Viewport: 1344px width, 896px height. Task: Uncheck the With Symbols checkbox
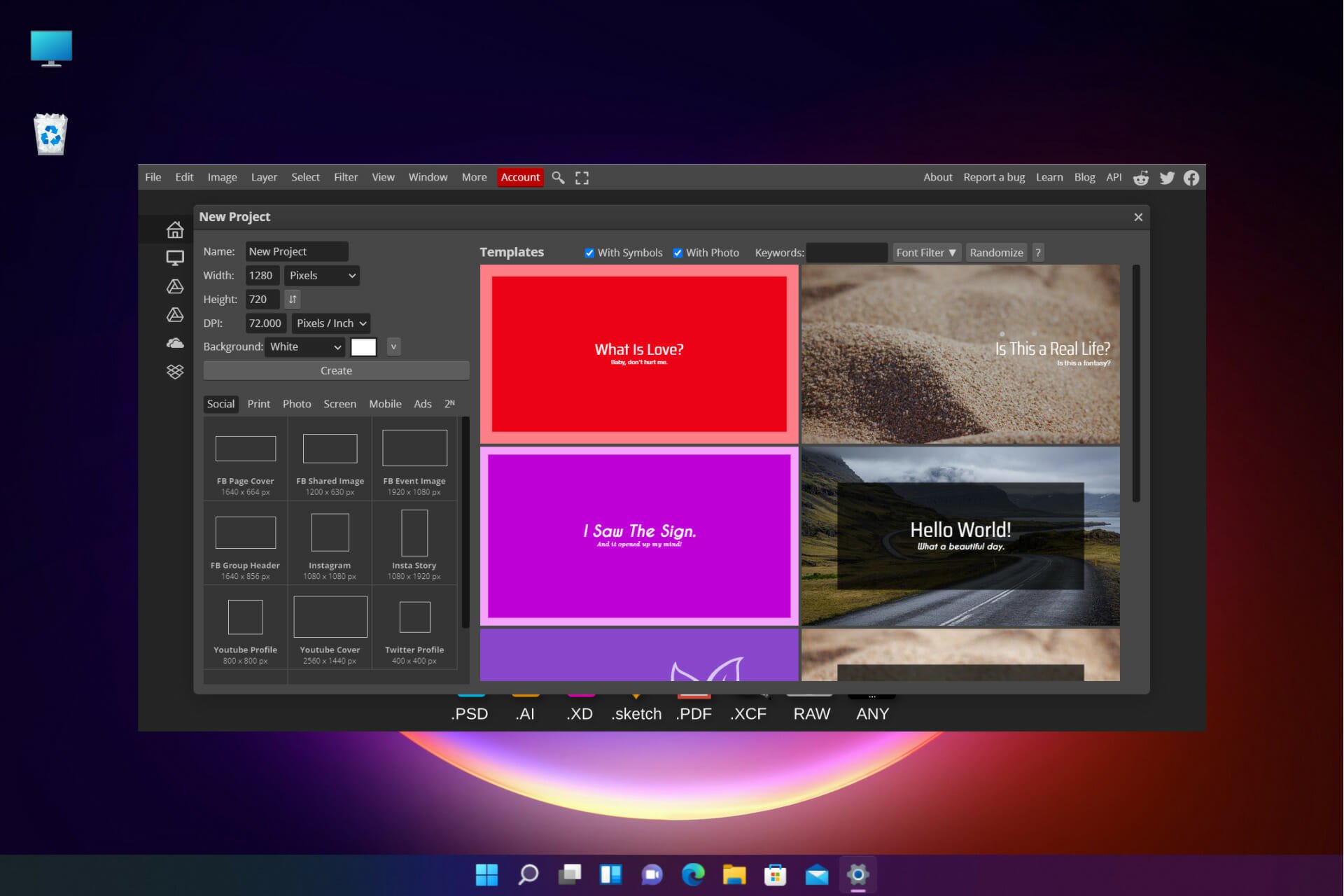(589, 253)
